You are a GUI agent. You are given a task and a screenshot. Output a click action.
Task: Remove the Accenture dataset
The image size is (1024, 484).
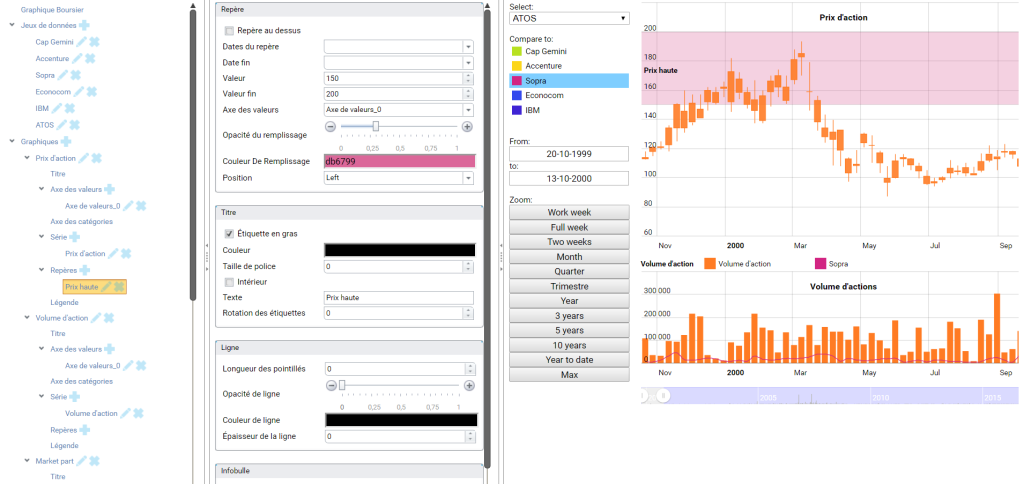coord(91,58)
